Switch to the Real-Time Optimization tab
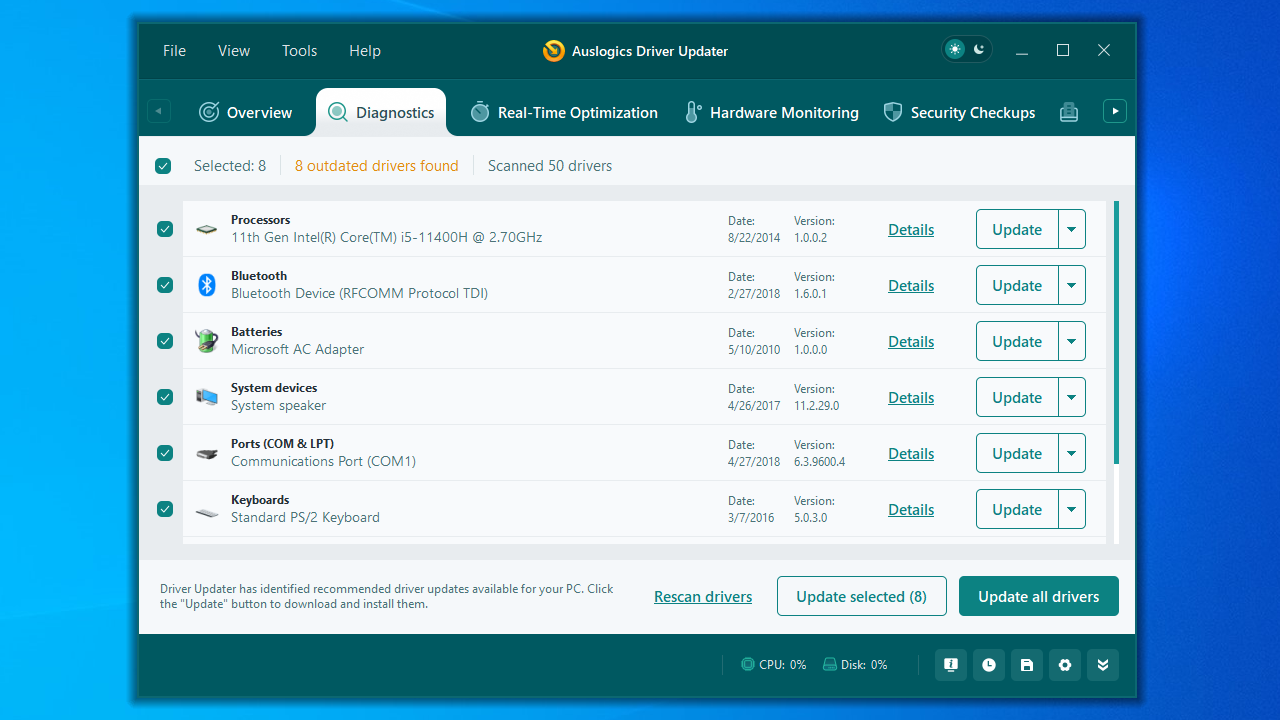The image size is (1280, 720). pyautogui.click(x=564, y=112)
